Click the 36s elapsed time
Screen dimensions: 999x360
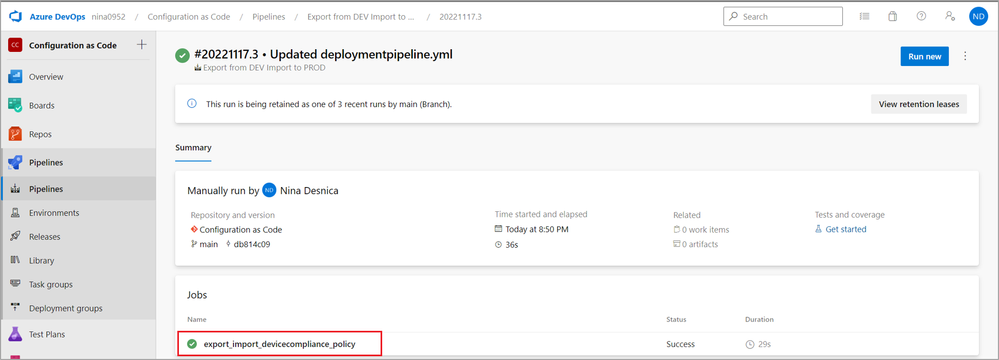pyautogui.click(x=512, y=244)
